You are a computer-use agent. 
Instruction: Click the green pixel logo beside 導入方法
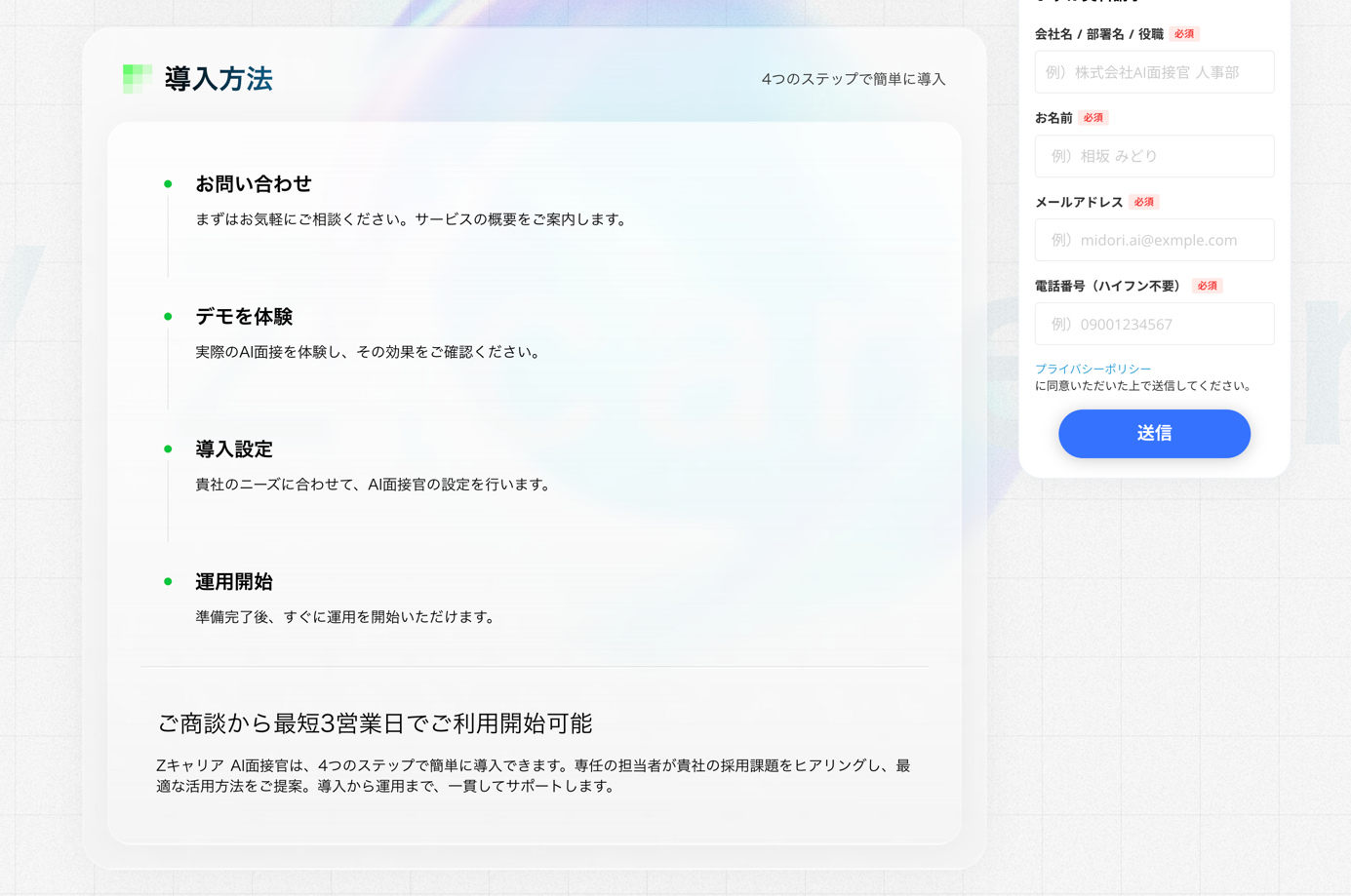pyautogui.click(x=137, y=79)
